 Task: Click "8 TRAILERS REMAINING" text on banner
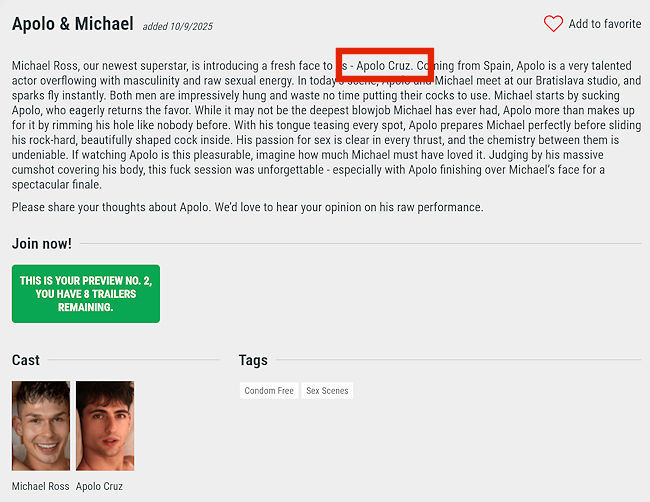click(x=85, y=301)
